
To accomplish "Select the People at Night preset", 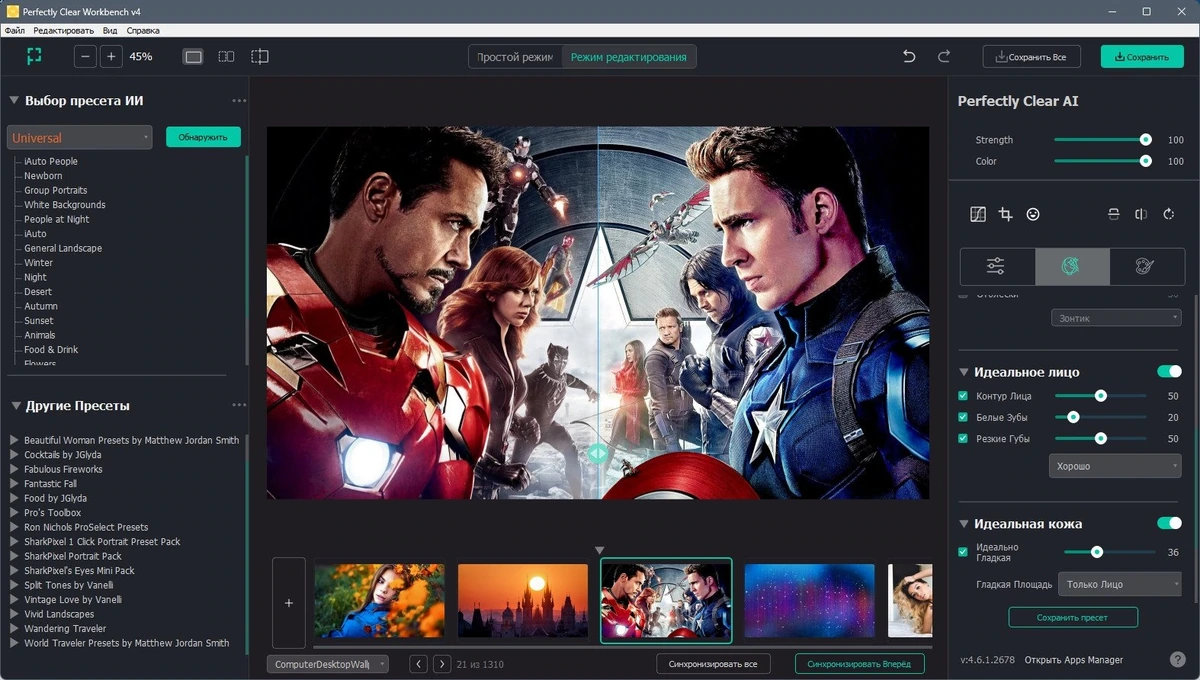I will (57, 219).
